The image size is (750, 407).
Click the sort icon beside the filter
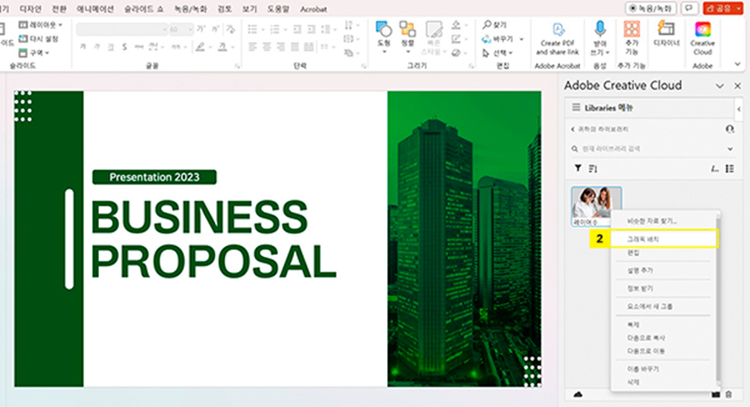click(592, 168)
